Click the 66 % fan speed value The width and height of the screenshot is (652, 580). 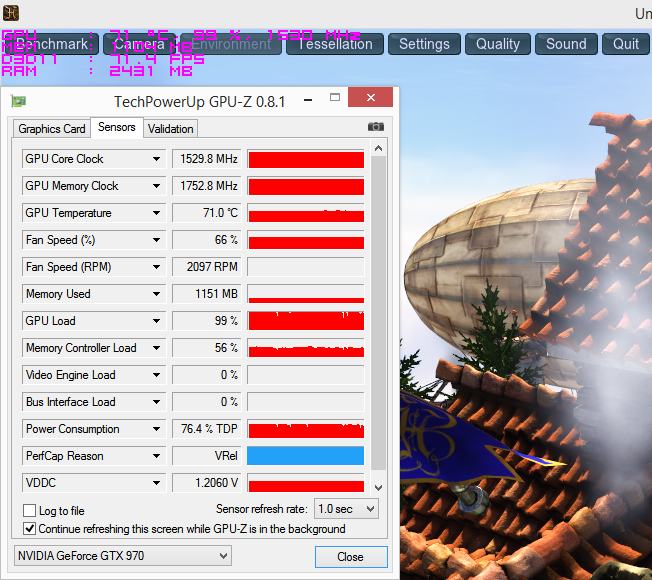[x=207, y=240]
